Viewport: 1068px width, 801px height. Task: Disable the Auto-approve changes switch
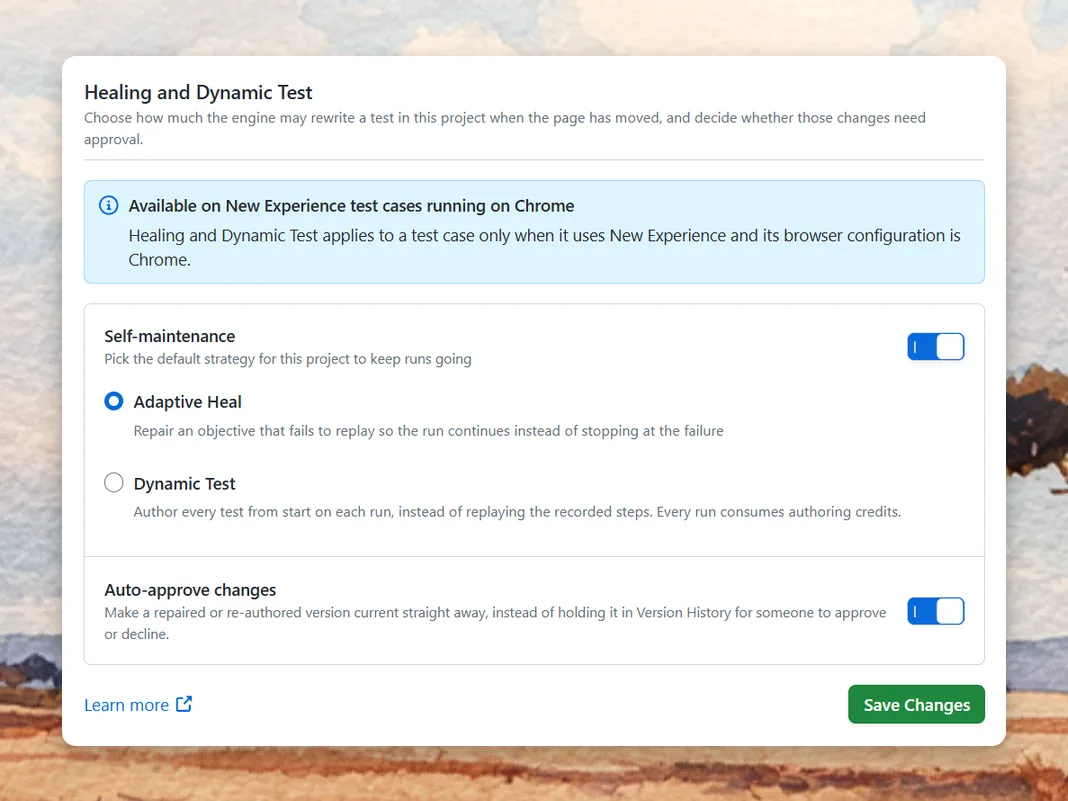click(x=935, y=611)
